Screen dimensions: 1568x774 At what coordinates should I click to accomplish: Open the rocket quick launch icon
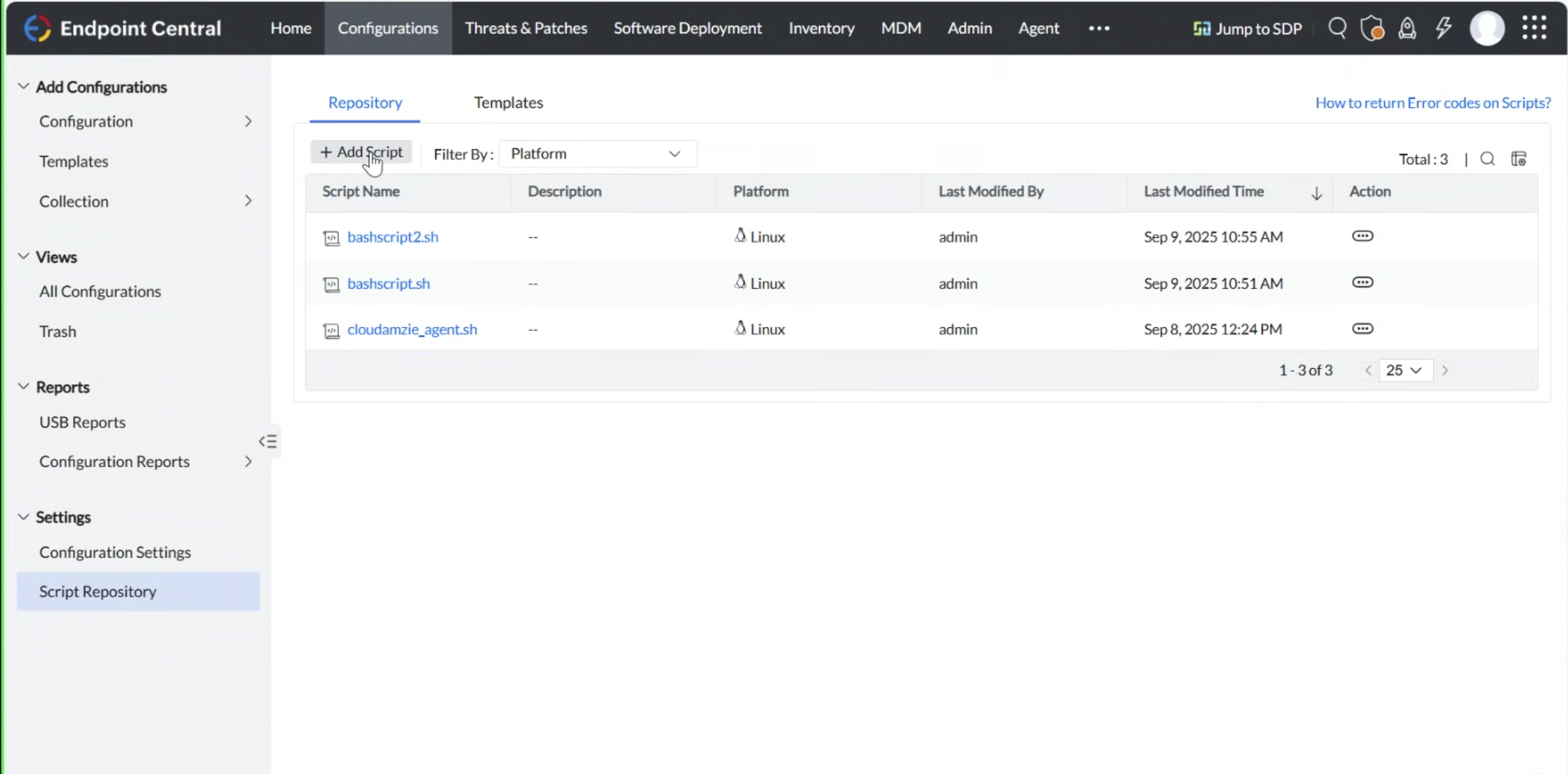pyautogui.click(x=1407, y=29)
